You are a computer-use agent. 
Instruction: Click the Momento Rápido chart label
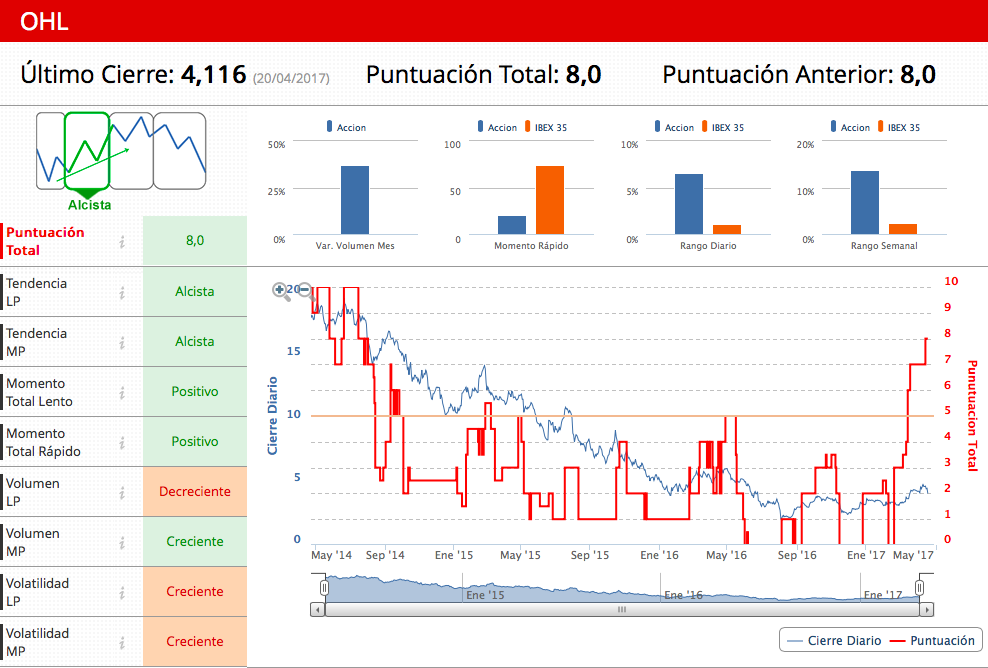(531, 246)
